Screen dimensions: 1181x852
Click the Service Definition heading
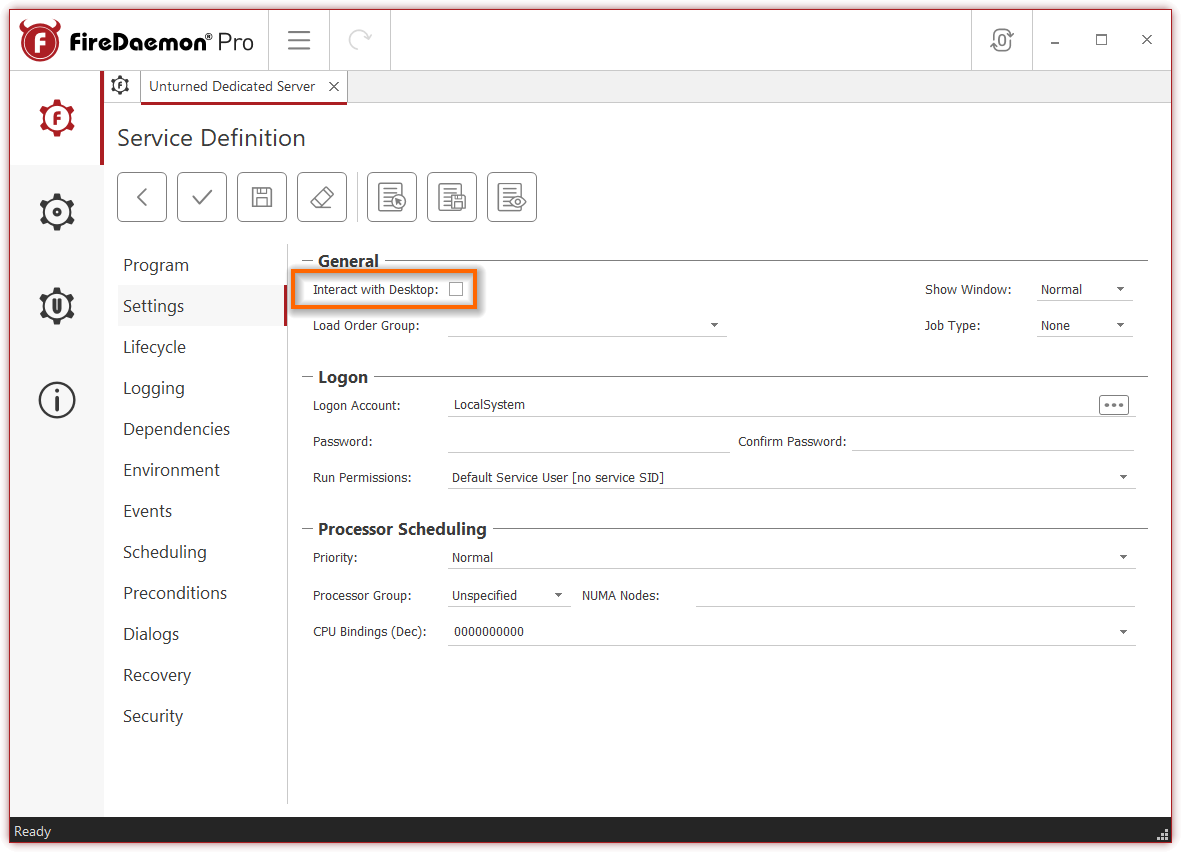tap(211, 139)
